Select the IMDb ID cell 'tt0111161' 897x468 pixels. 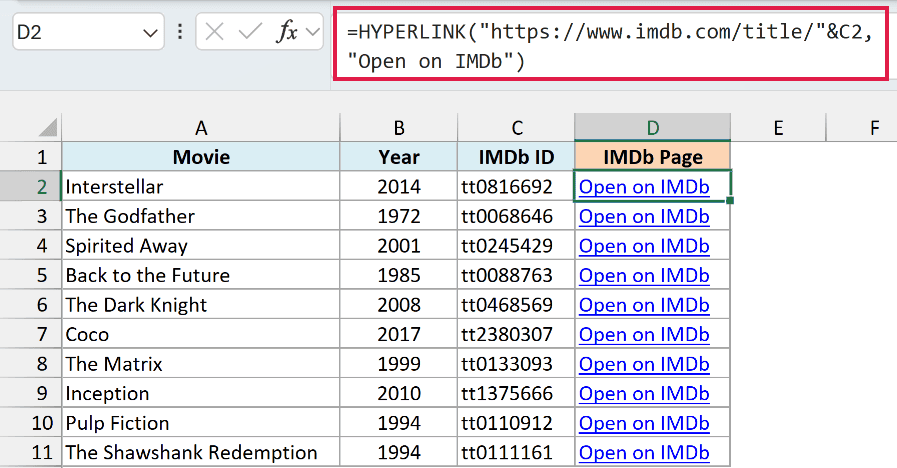517,453
